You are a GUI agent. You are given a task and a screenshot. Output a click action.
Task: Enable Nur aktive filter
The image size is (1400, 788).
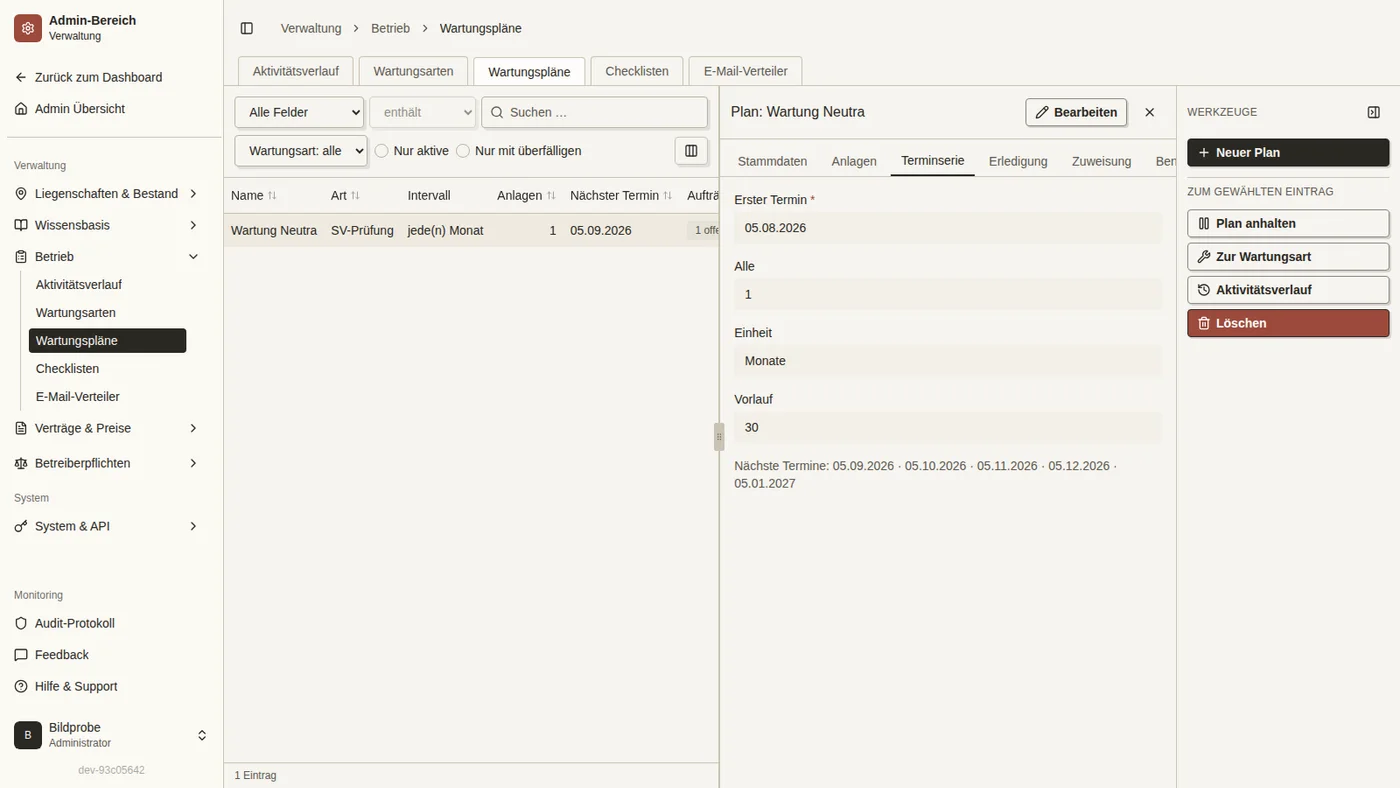click(x=381, y=151)
